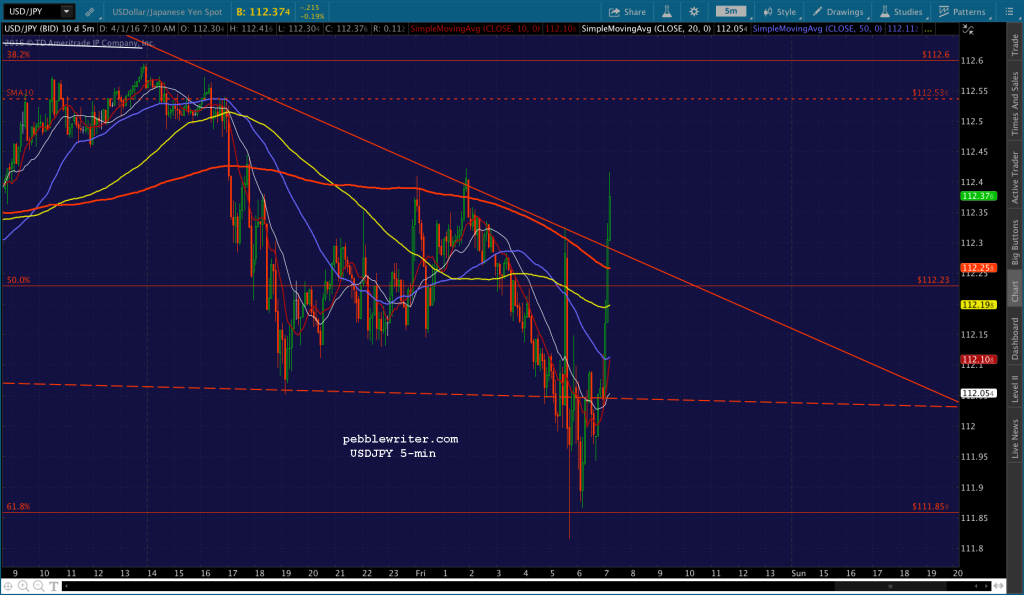1024x595 pixels.
Task: Open the 5m timeframe dropdown
Action: coord(730,11)
